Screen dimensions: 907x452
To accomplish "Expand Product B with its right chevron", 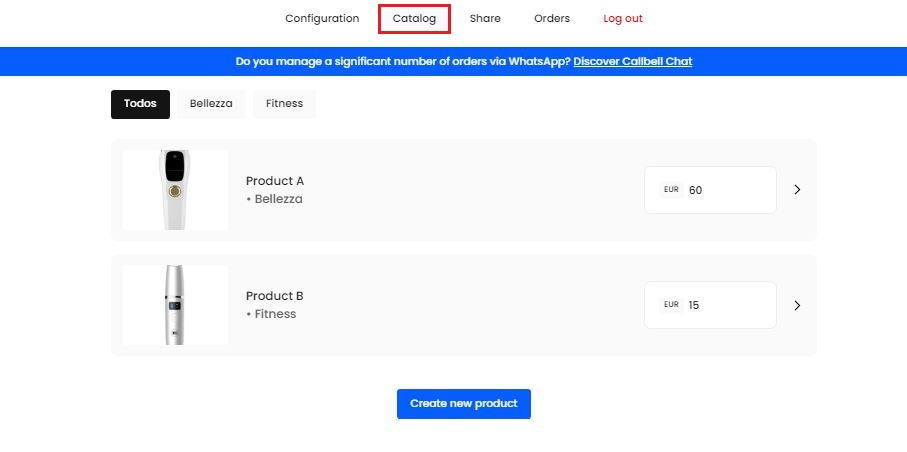I will point(797,305).
